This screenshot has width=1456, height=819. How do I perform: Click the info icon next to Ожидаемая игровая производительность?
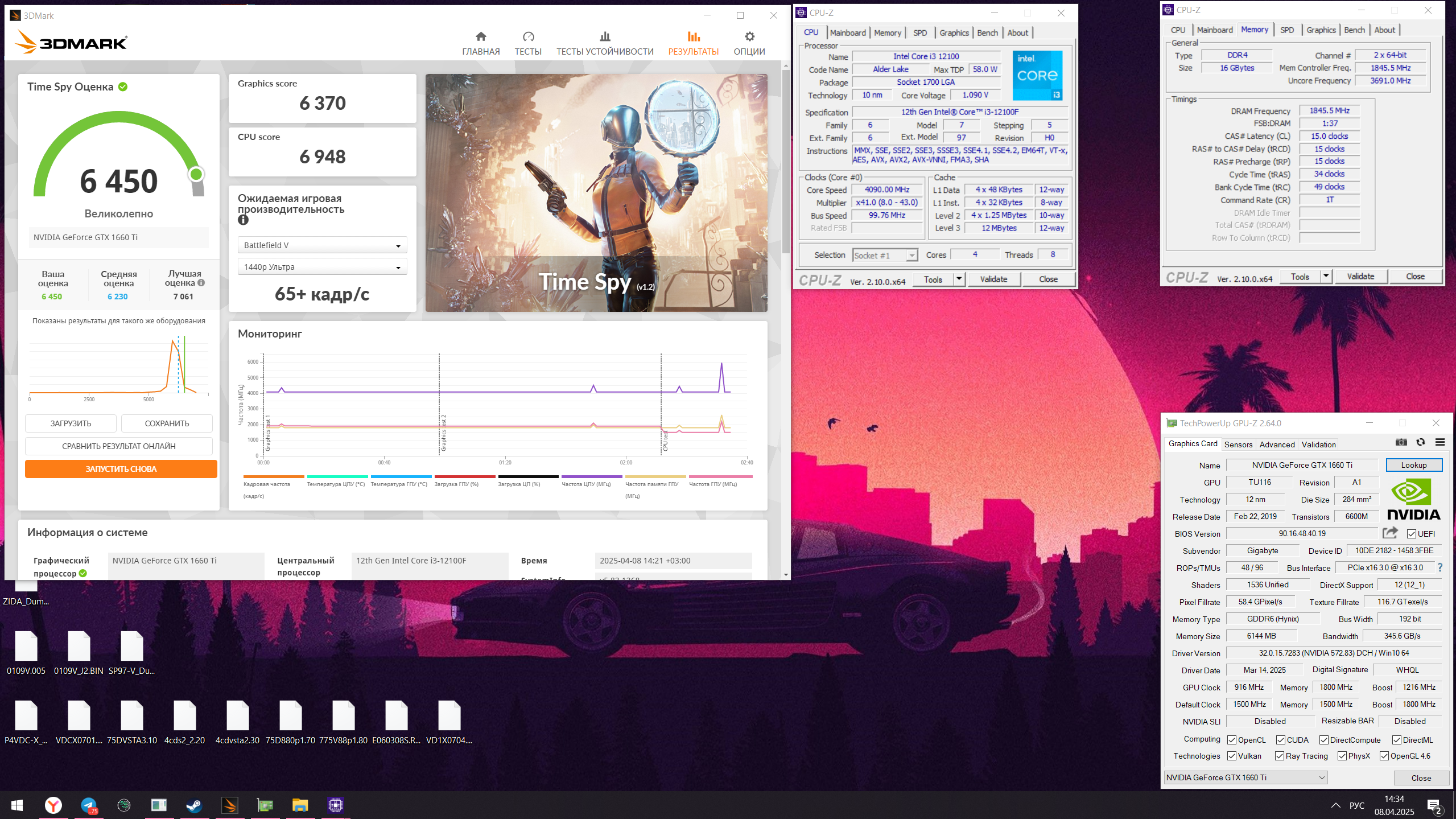coord(243,220)
